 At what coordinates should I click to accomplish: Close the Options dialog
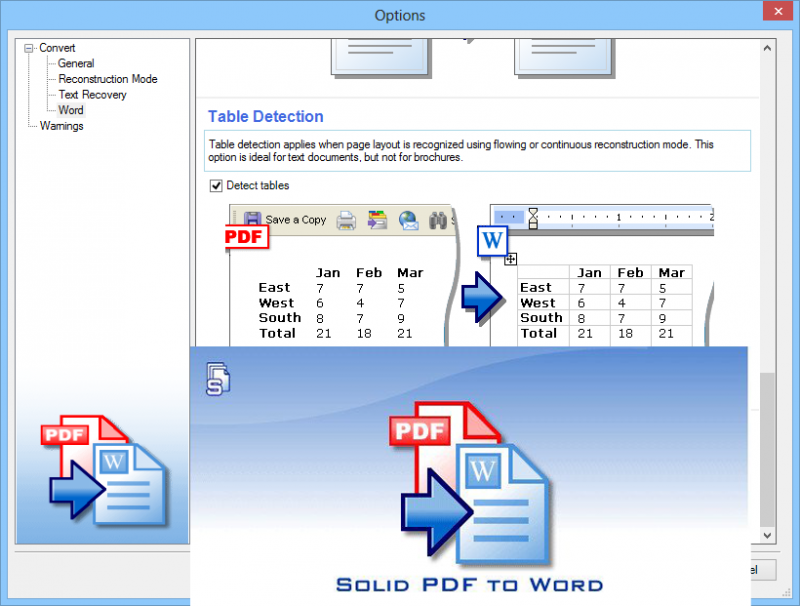click(x=778, y=11)
